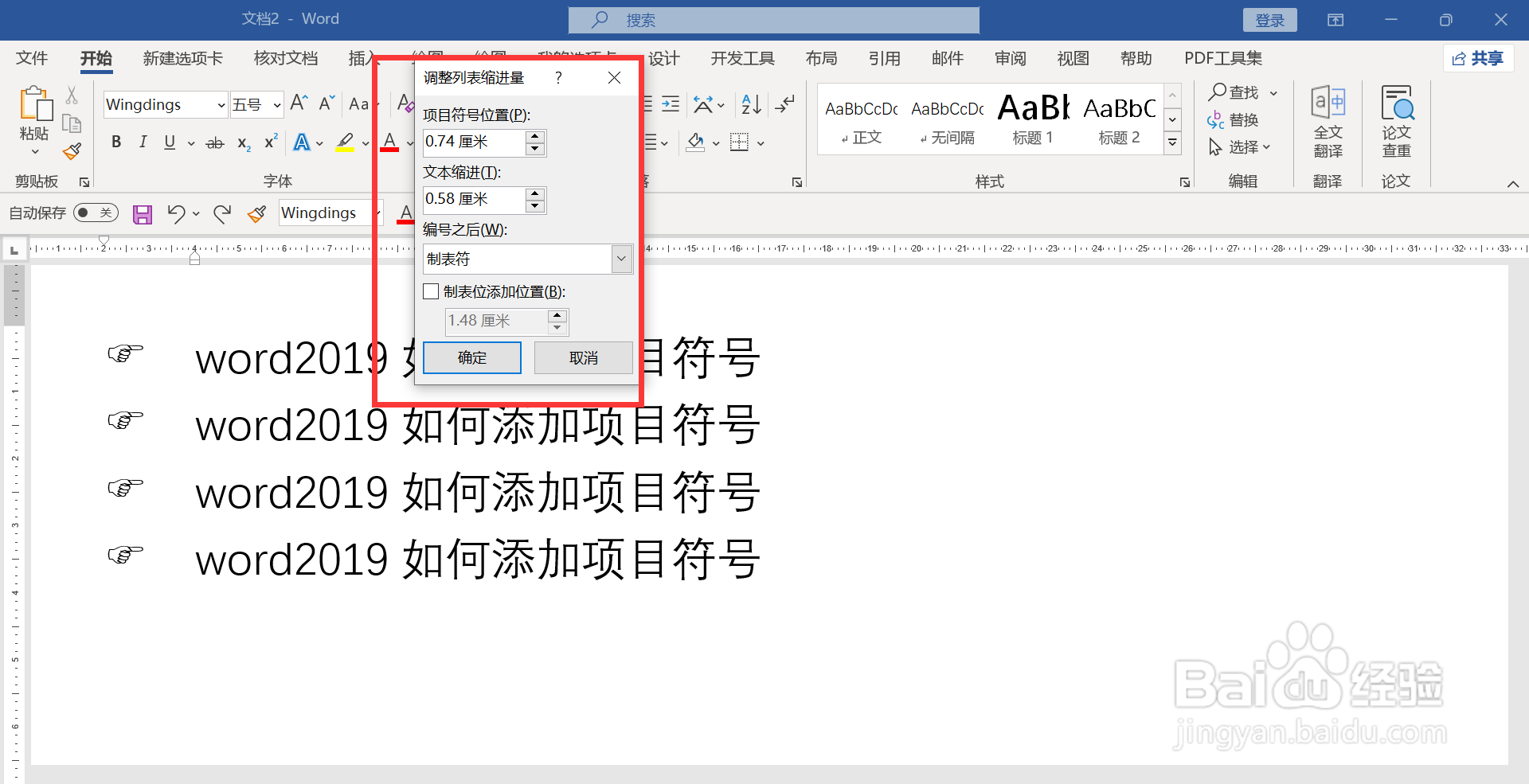1529x784 pixels.
Task: Click the Paste clipboard icon
Action: (x=35, y=104)
